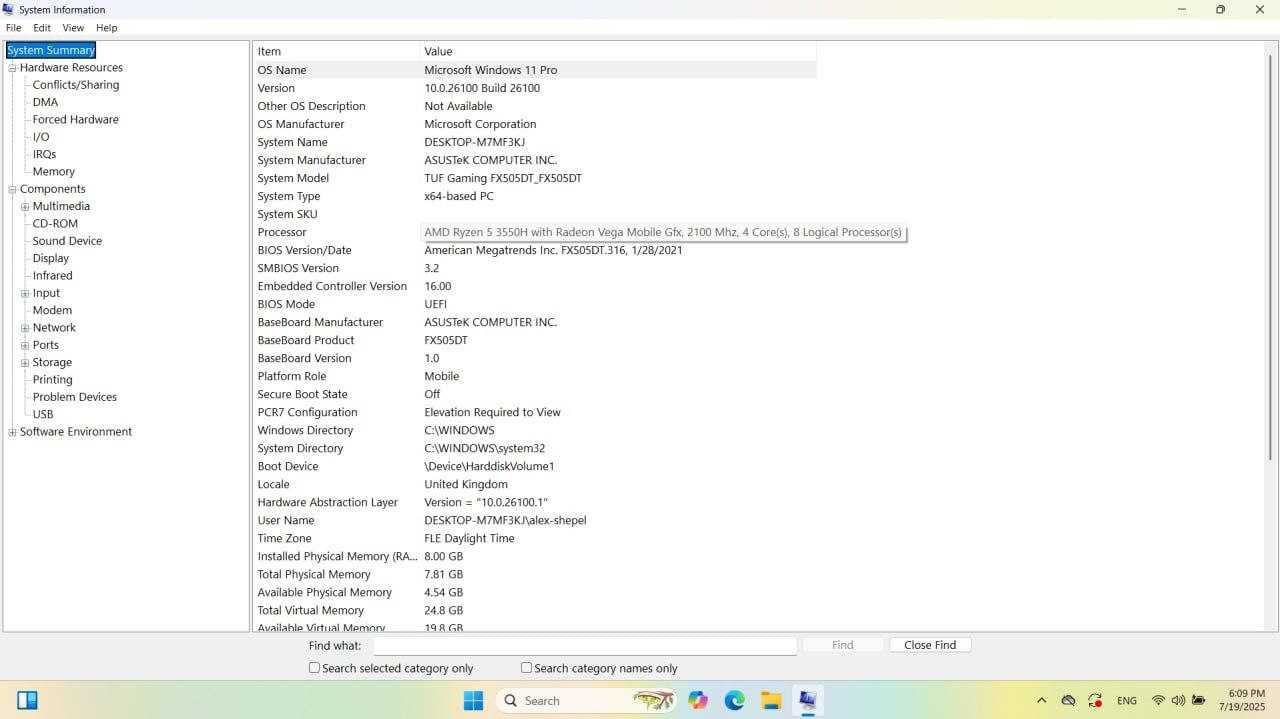This screenshot has width=1280, height=719.
Task: Select Modem in the tree
Action: [52, 310]
